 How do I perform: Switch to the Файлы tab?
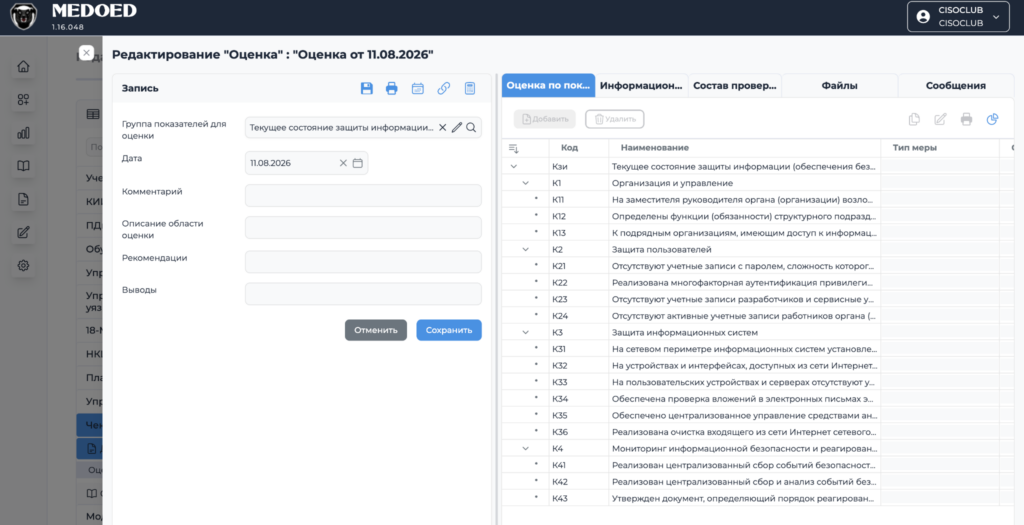(840, 86)
